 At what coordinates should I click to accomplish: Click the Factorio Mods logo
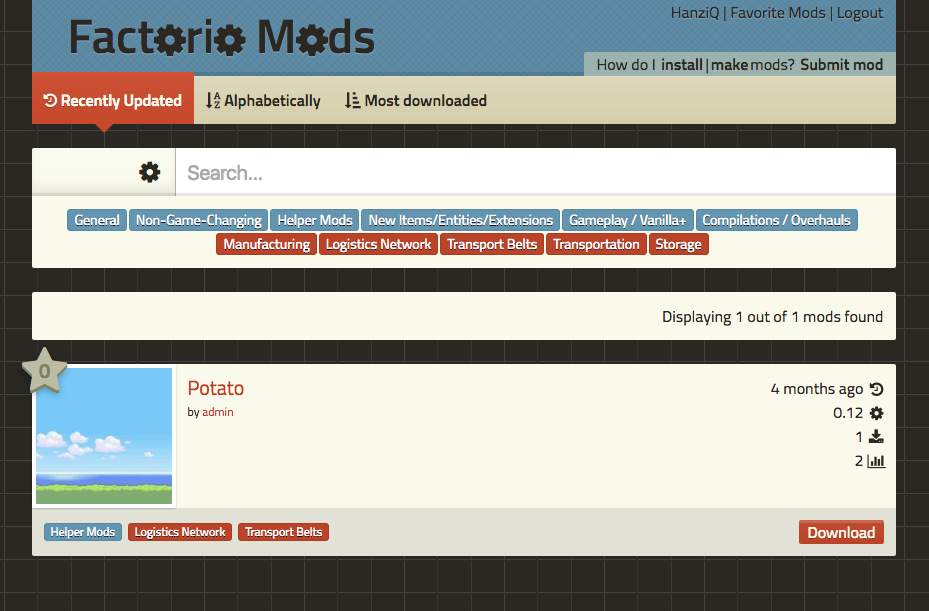(221, 38)
